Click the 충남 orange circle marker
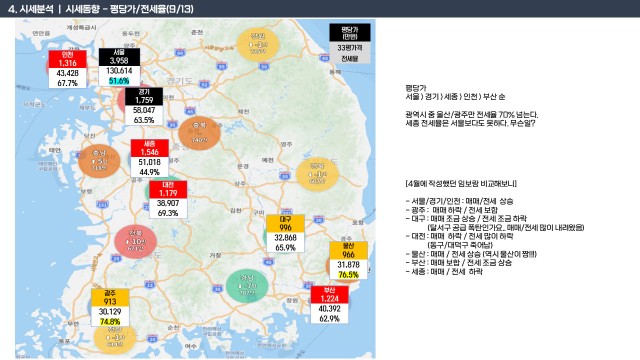The width and height of the screenshot is (640, 360). click(99, 161)
